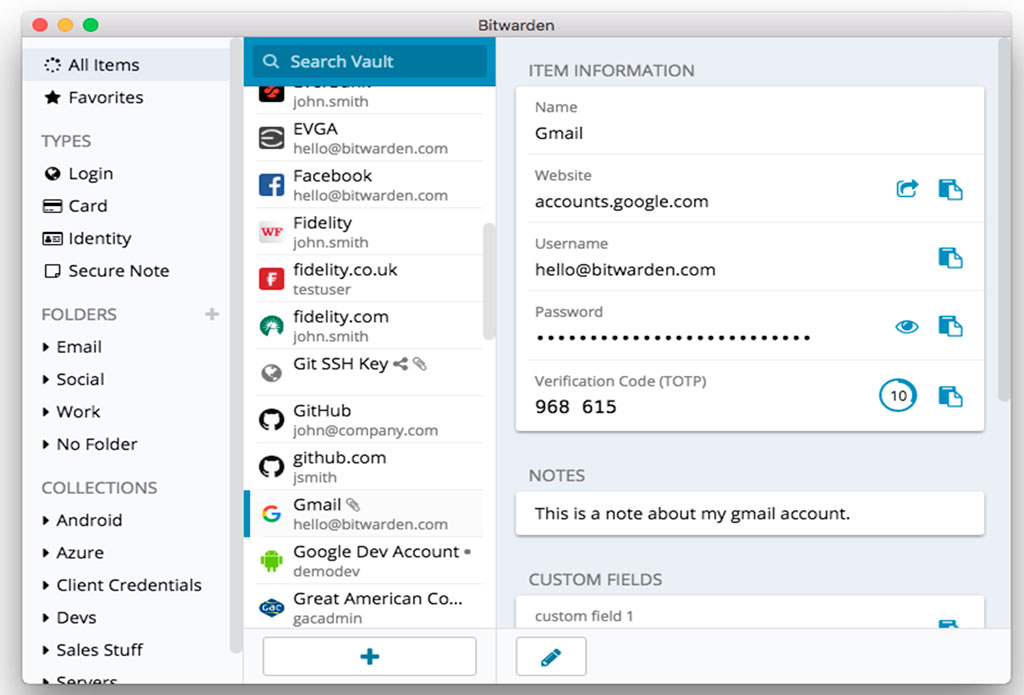The image size is (1024, 695).
Task: Expand the Sales Stuff collection arrow
Action: [46, 651]
